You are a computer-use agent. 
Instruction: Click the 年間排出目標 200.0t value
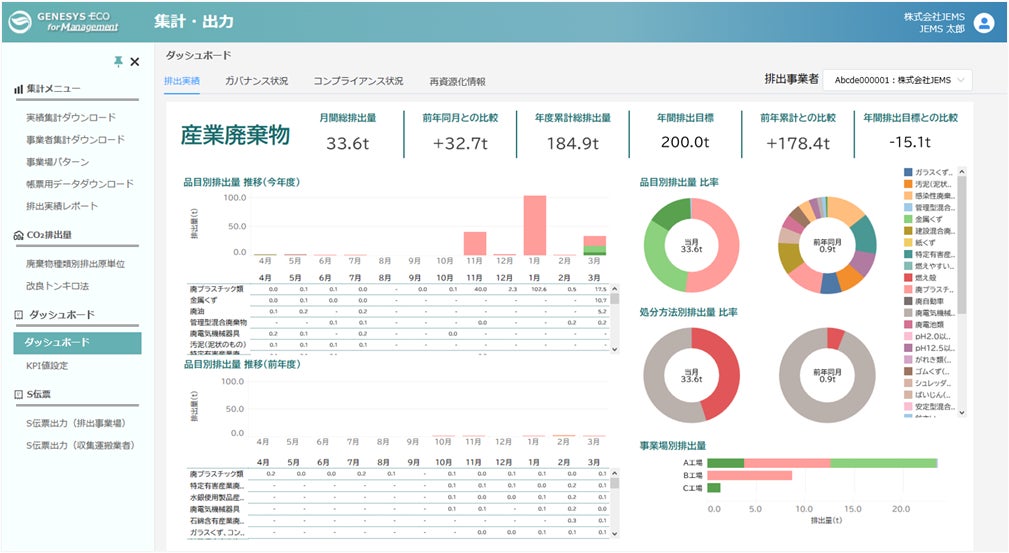(685, 142)
